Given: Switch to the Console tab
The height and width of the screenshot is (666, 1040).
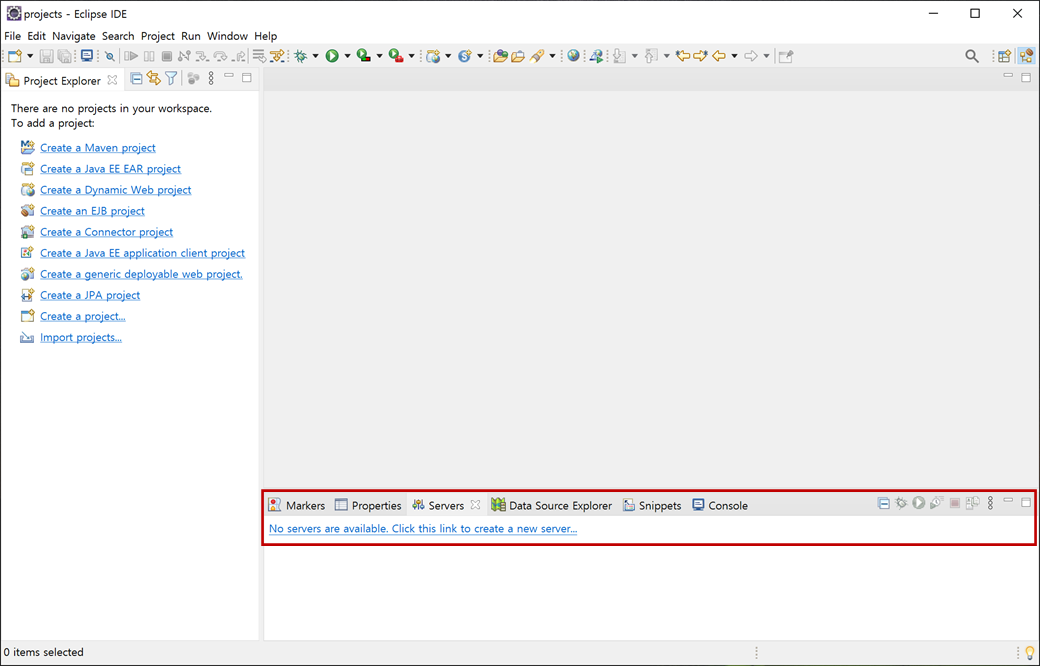Looking at the screenshot, I should pos(720,505).
